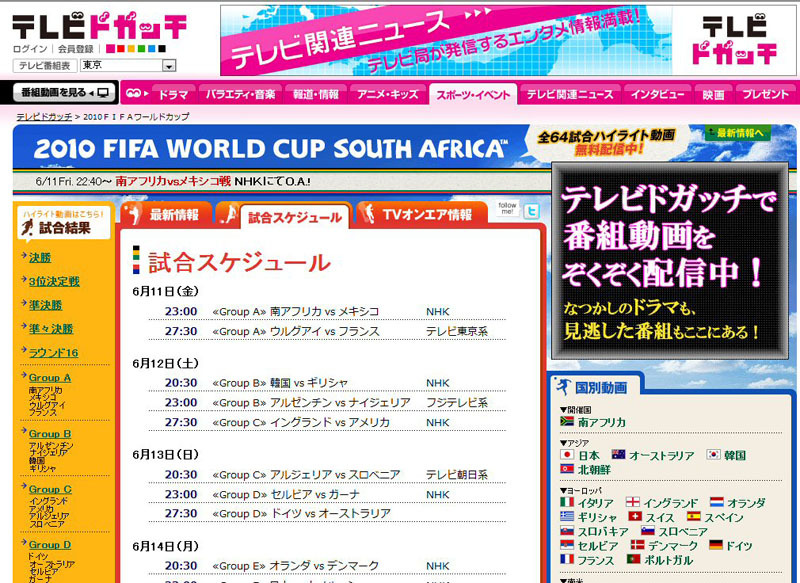Open the Group D sidebar link

[50, 545]
